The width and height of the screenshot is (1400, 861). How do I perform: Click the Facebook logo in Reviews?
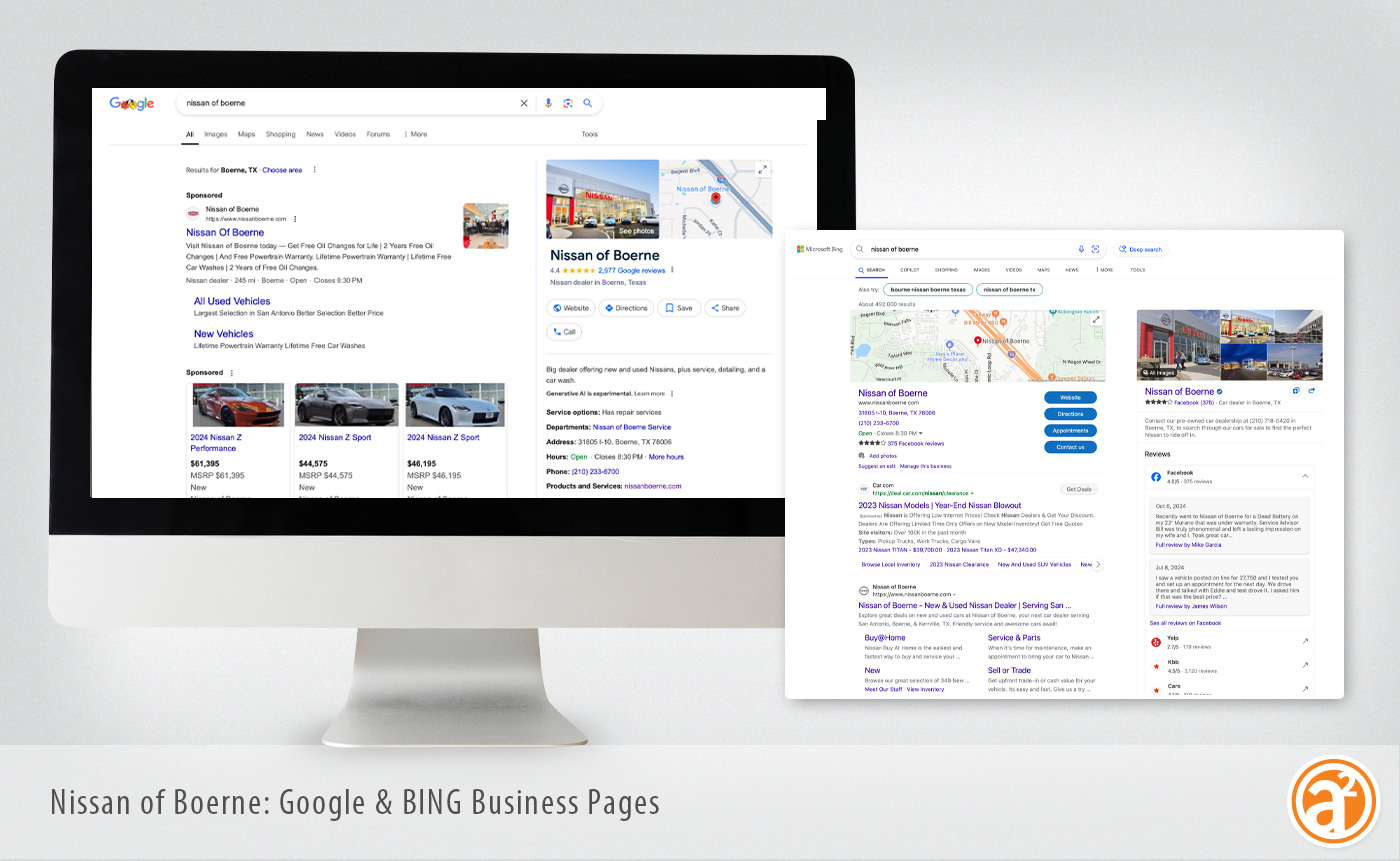pyautogui.click(x=1156, y=477)
